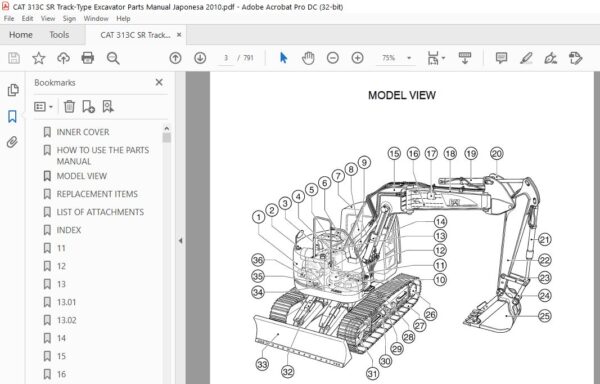This screenshot has width=600, height=384.
Task: Toggle the Bookmarks panel icon
Action: (12, 116)
